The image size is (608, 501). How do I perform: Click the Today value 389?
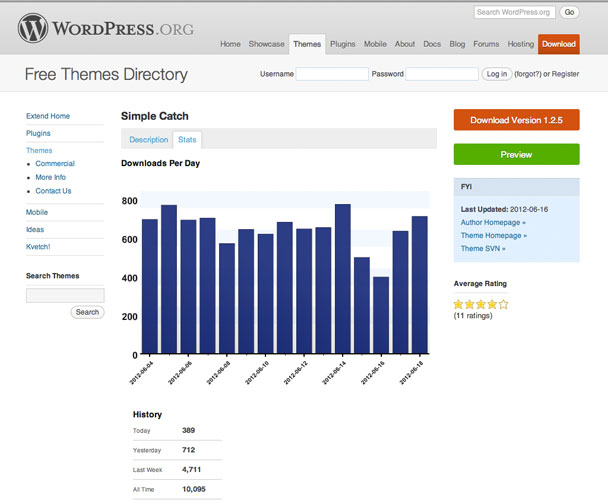pos(188,430)
